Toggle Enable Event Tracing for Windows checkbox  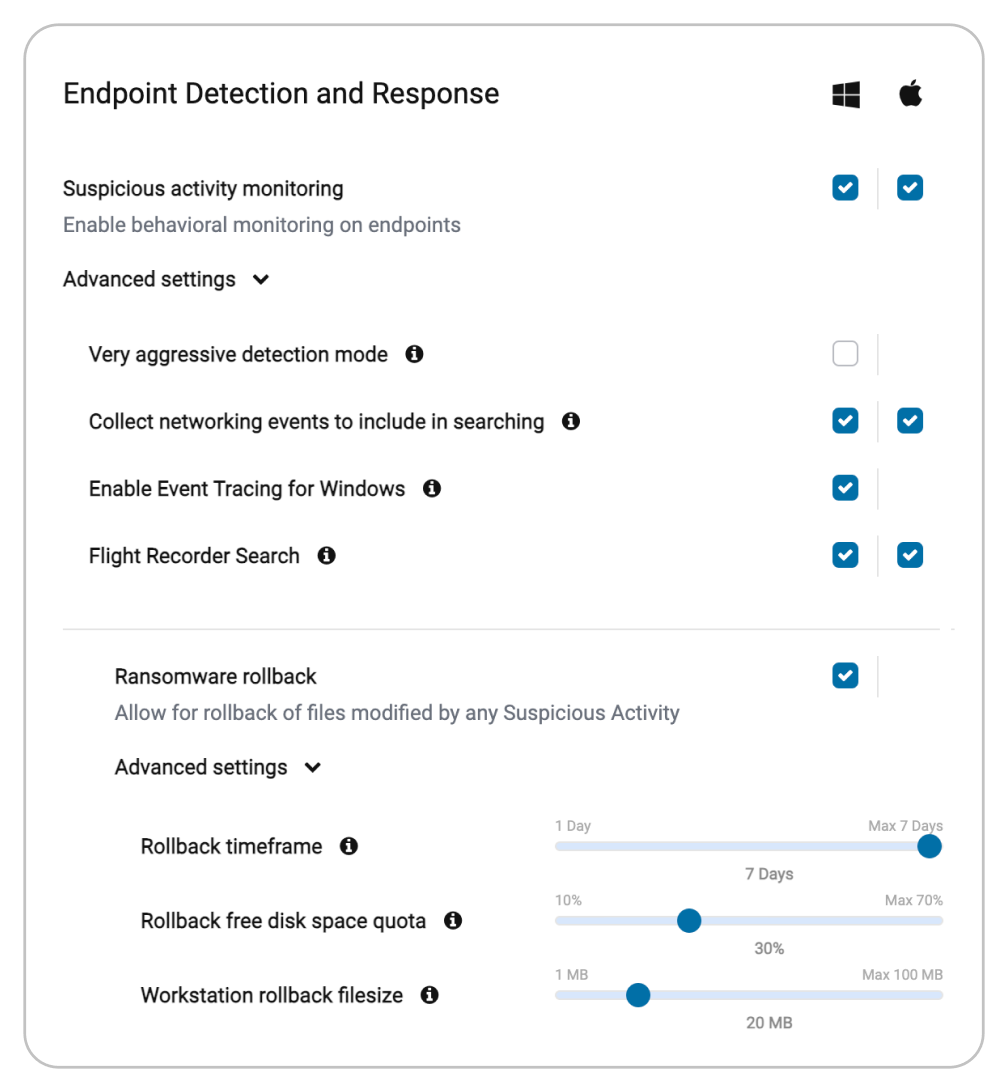845,488
